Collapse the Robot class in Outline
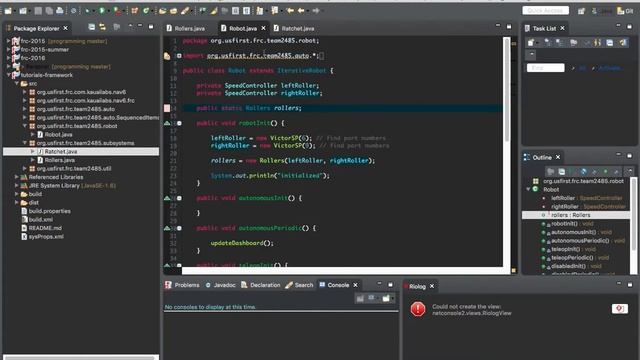Screen dimensions: 640x360 pyautogui.click(x=528, y=189)
